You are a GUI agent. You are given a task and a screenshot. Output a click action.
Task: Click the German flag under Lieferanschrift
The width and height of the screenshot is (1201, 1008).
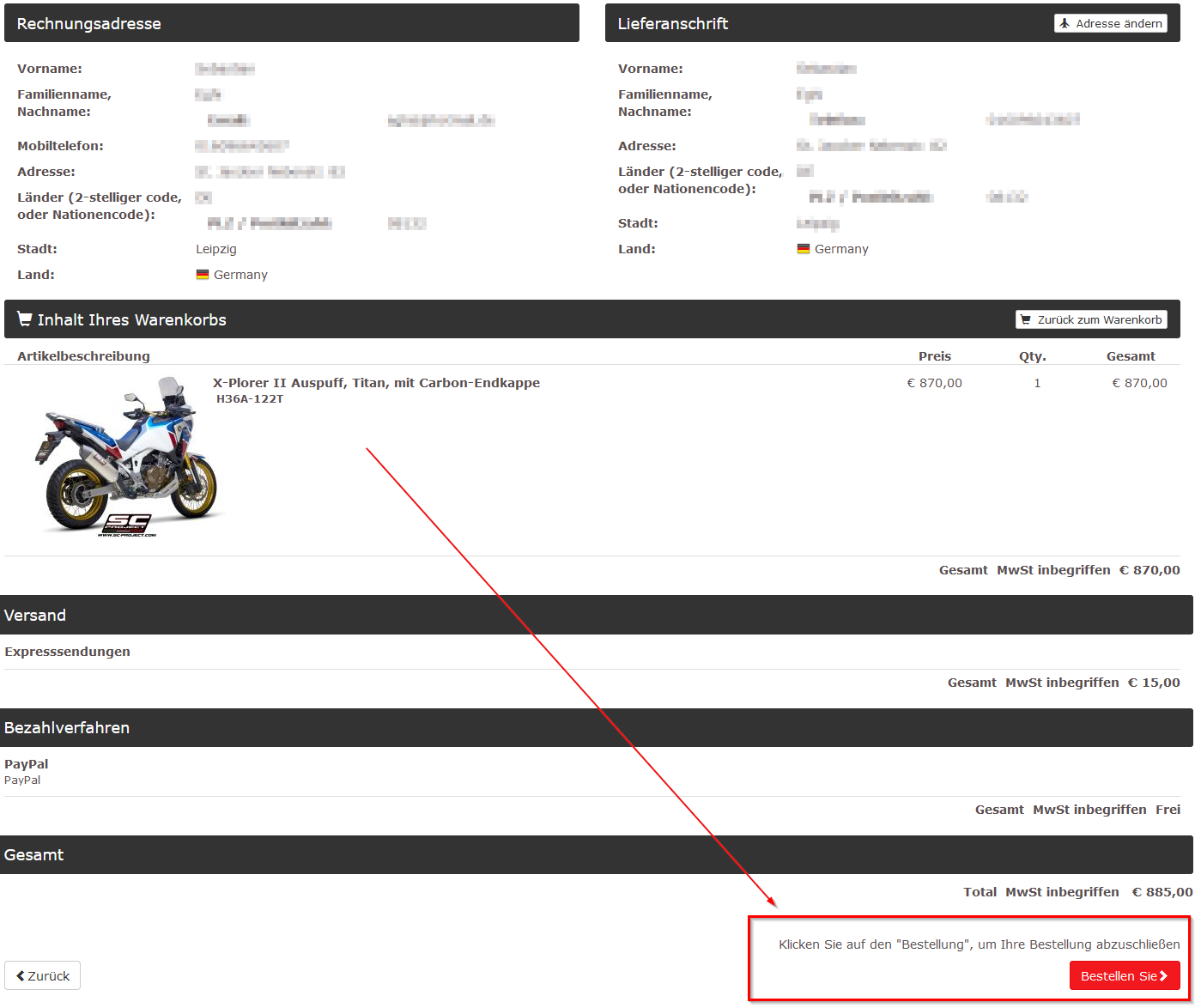coord(804,249)
